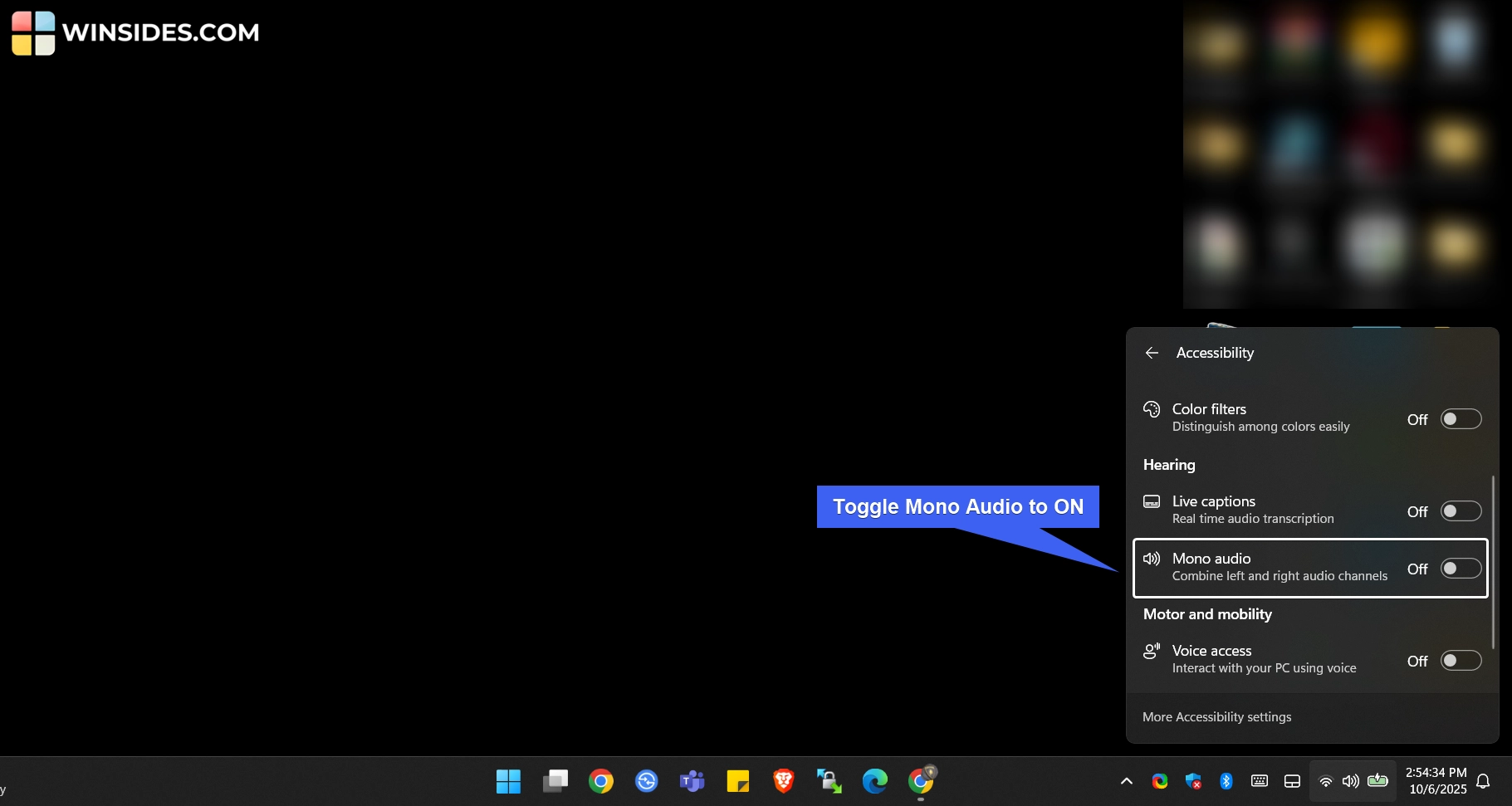
Task: Open Windows Security tray icon
Action: tap(1193, 781)
